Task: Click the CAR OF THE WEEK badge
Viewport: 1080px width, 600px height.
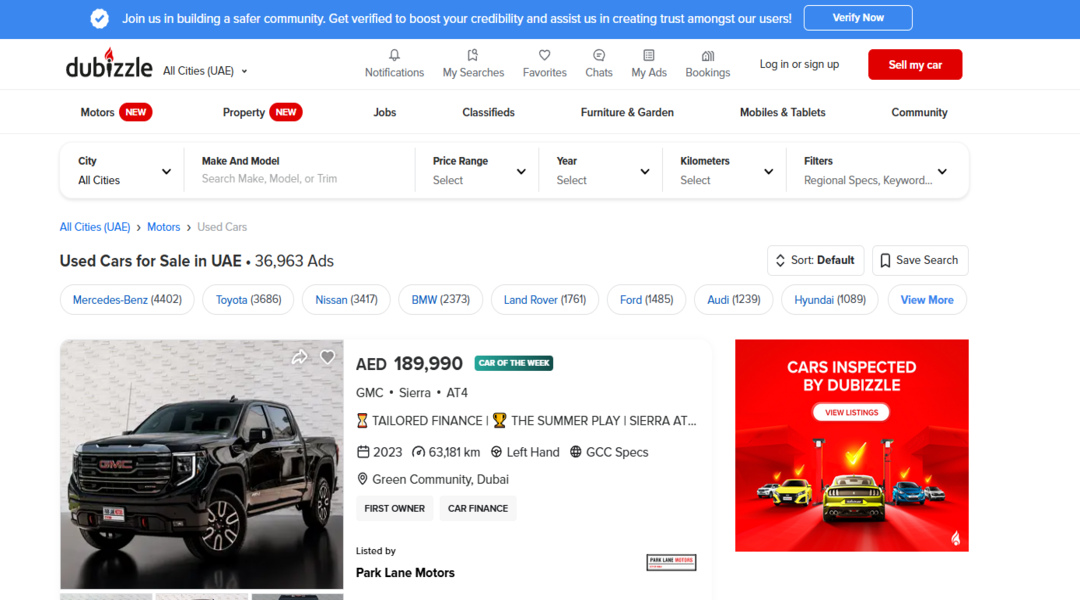Action: coord(514,363)
